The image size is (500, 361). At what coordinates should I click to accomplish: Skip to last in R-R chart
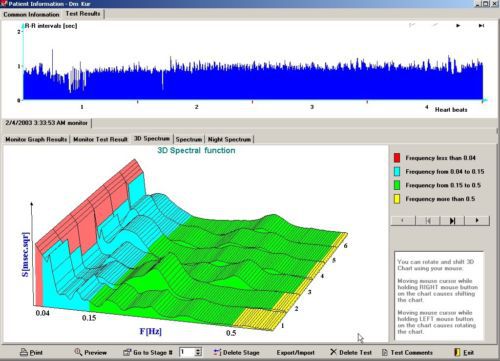click(481, 25)
